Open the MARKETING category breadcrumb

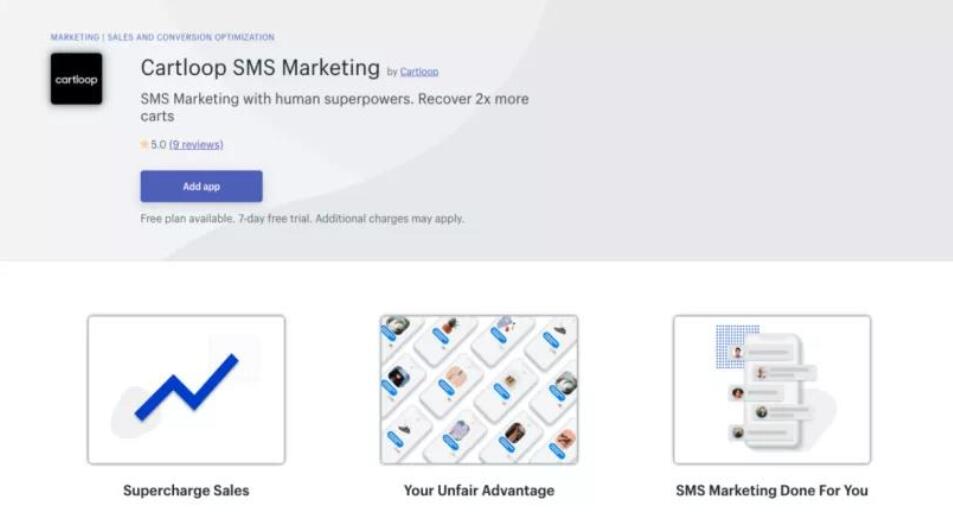(x=75, y=38)
